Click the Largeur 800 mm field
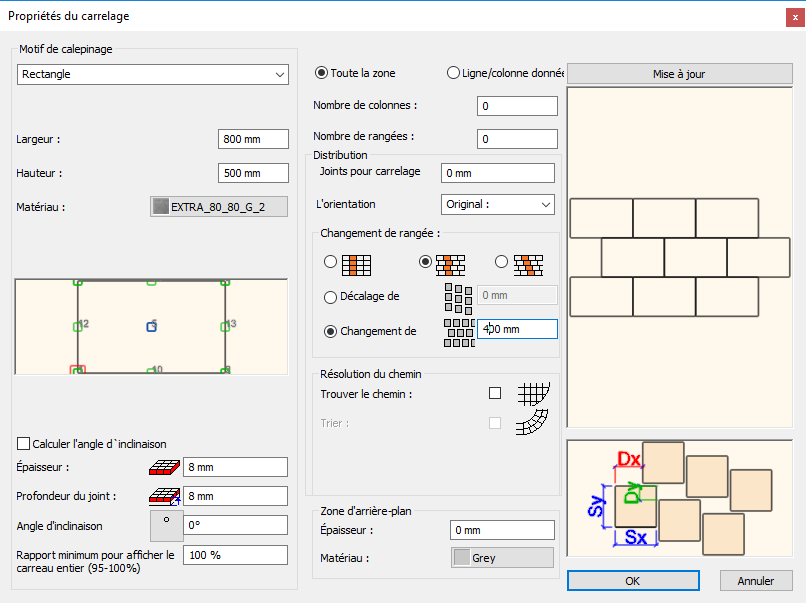 [253, 139]
